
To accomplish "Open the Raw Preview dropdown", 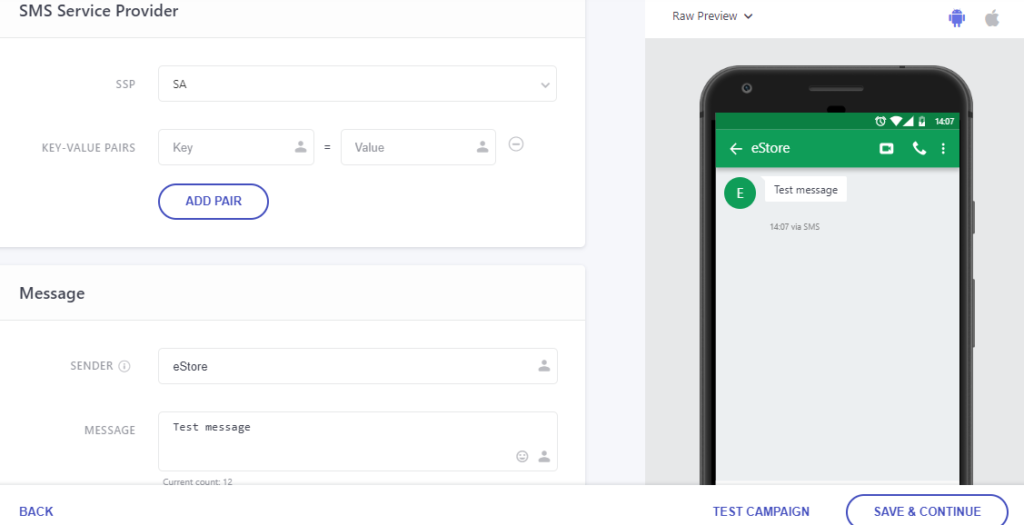I will [x=712, y=16].
